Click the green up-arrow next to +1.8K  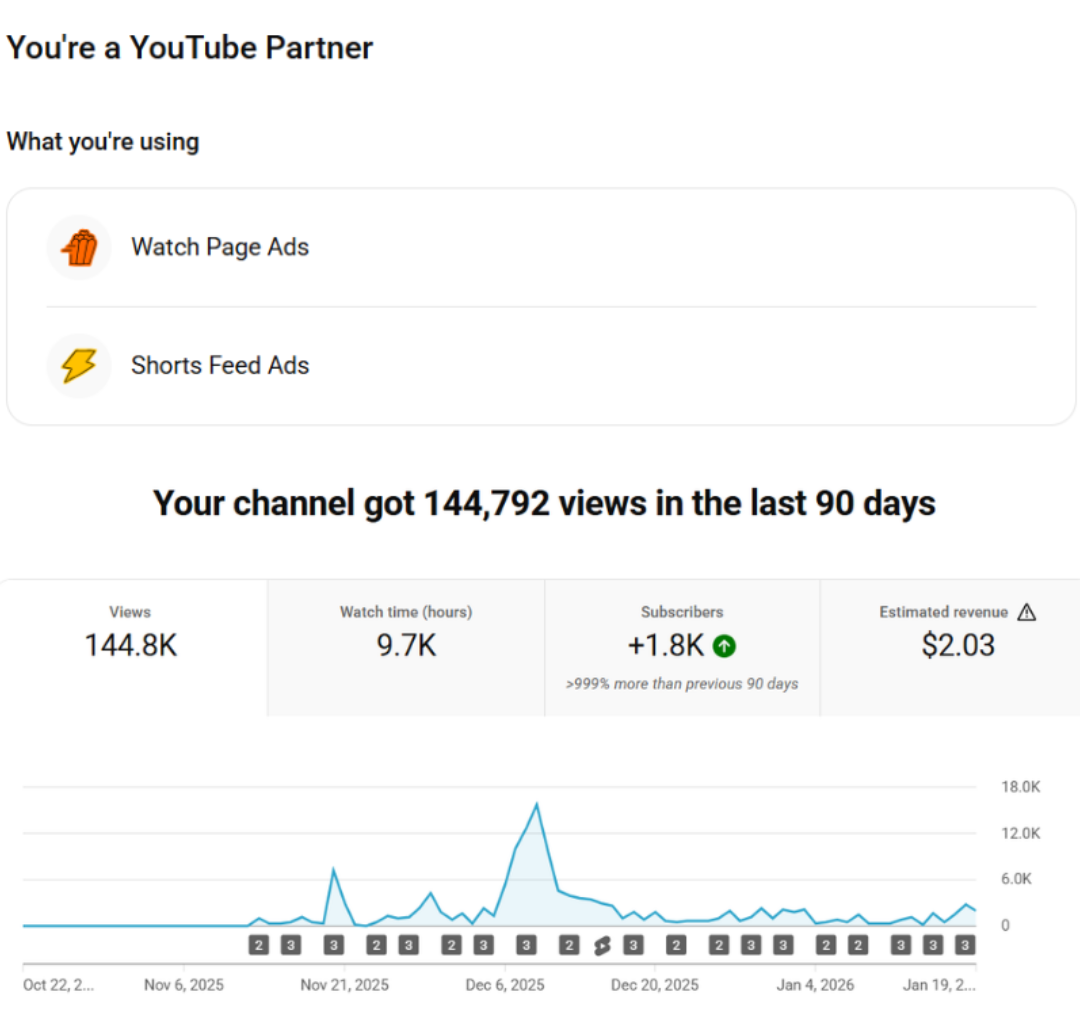point(724,646)
